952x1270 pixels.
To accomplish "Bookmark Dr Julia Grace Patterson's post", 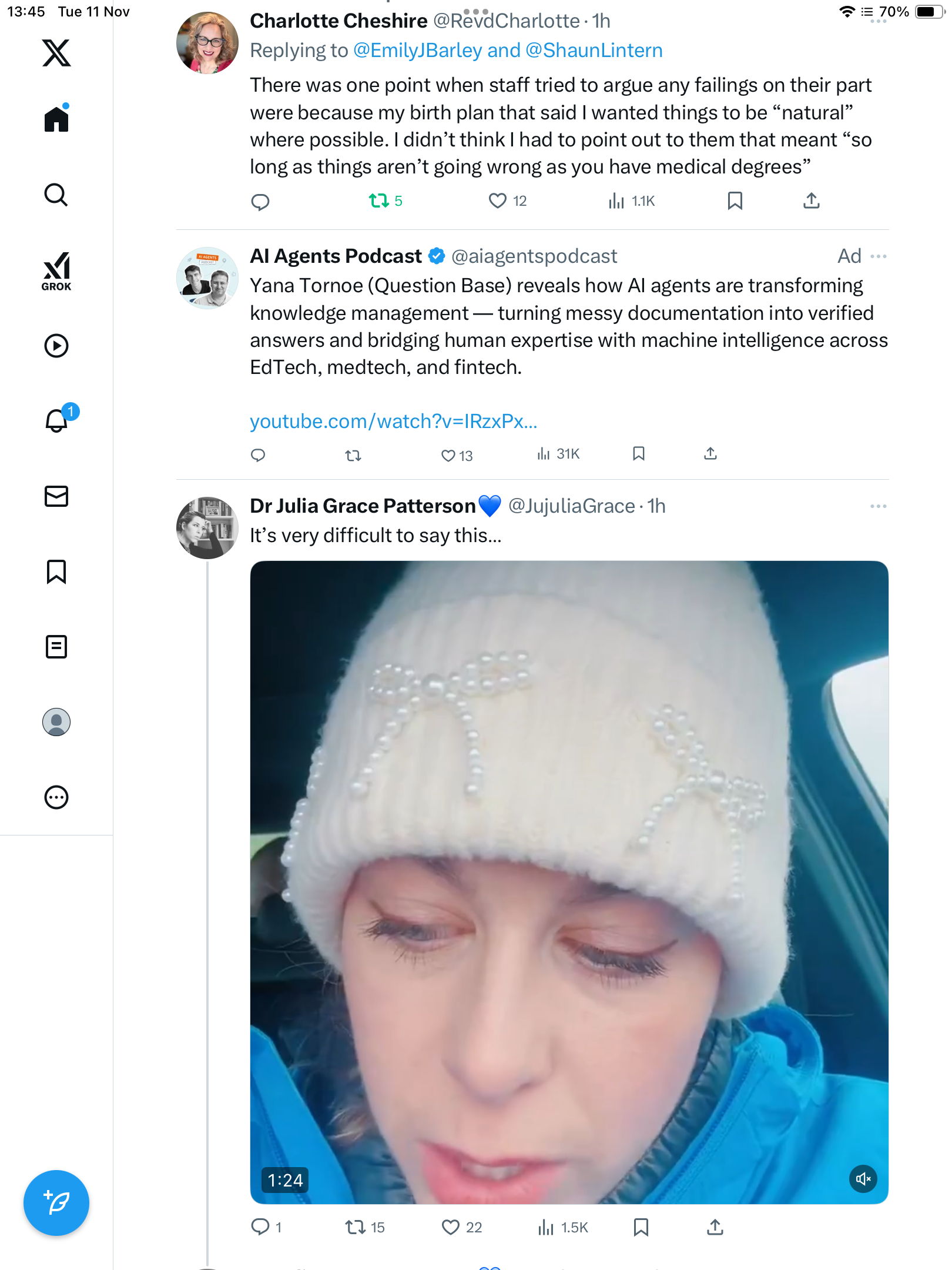I will [641, 1227].
